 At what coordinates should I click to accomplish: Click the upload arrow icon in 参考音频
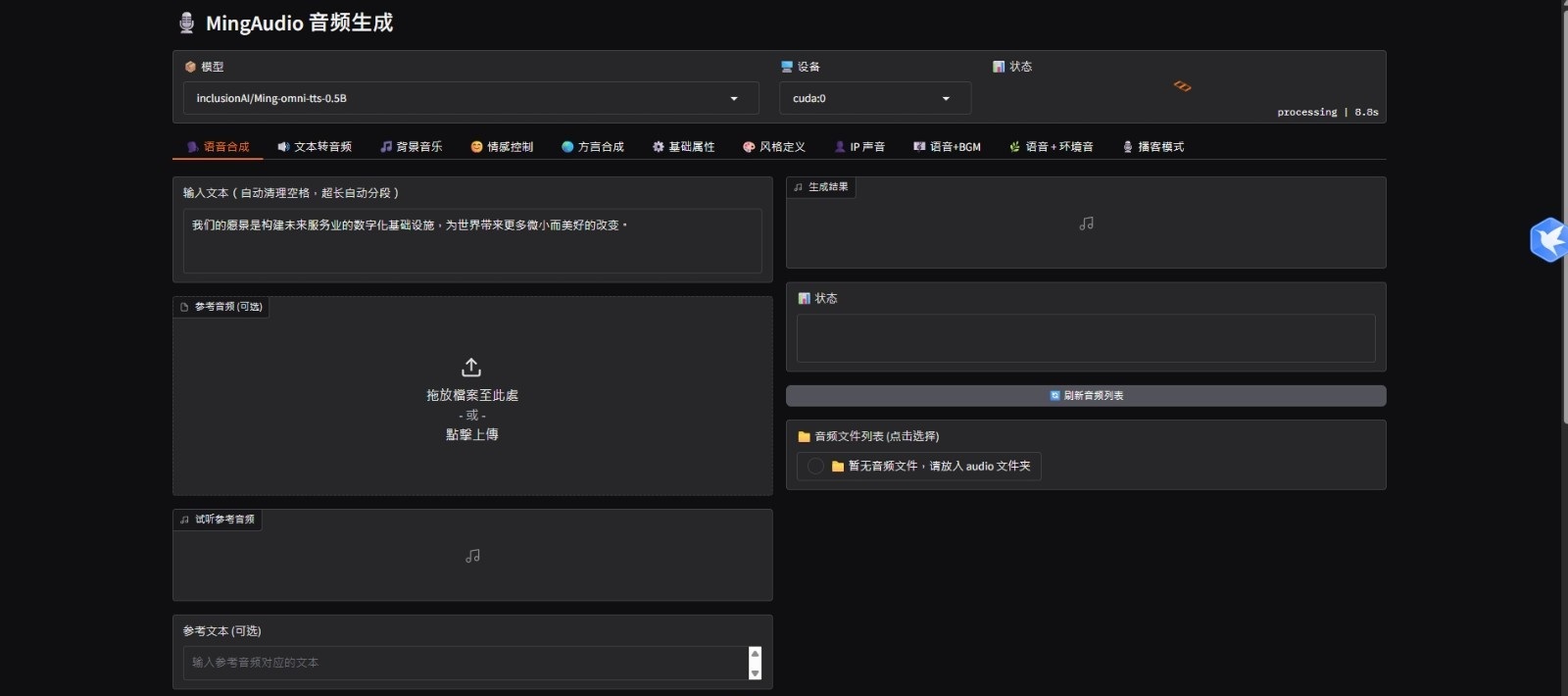(471, 368)
